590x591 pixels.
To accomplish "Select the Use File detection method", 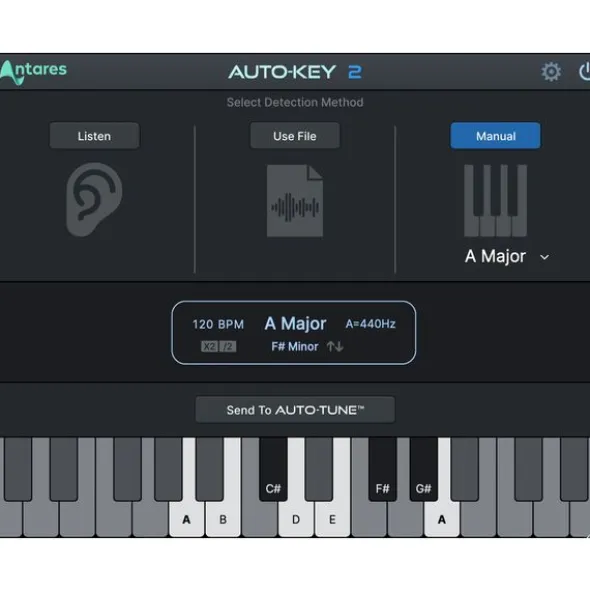I will coord(295,136).
